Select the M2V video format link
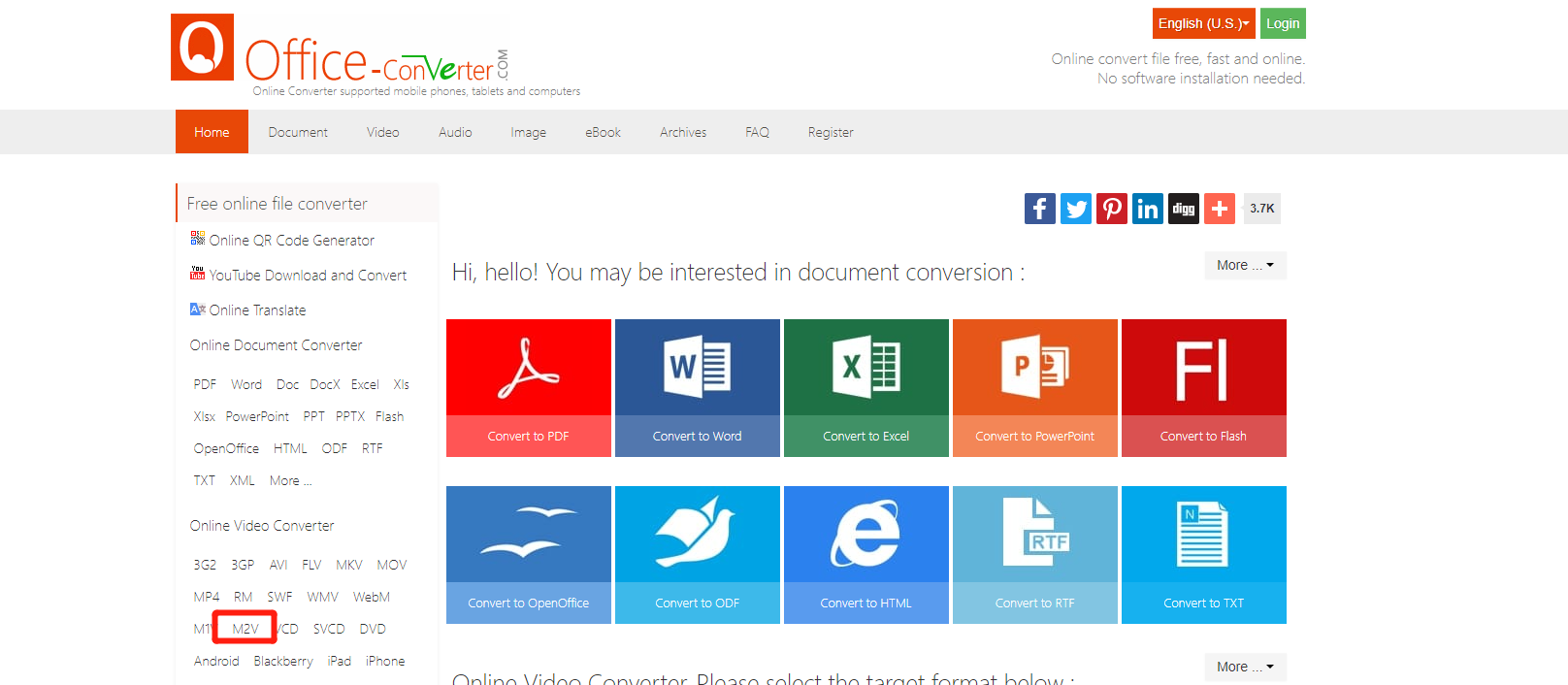 (245, 629)
